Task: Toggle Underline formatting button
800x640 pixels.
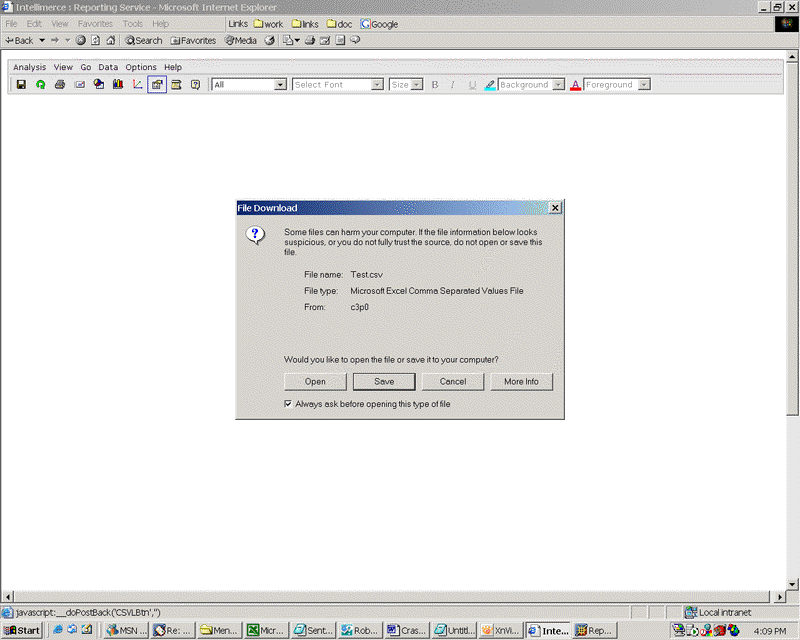Action: [472, 85]
